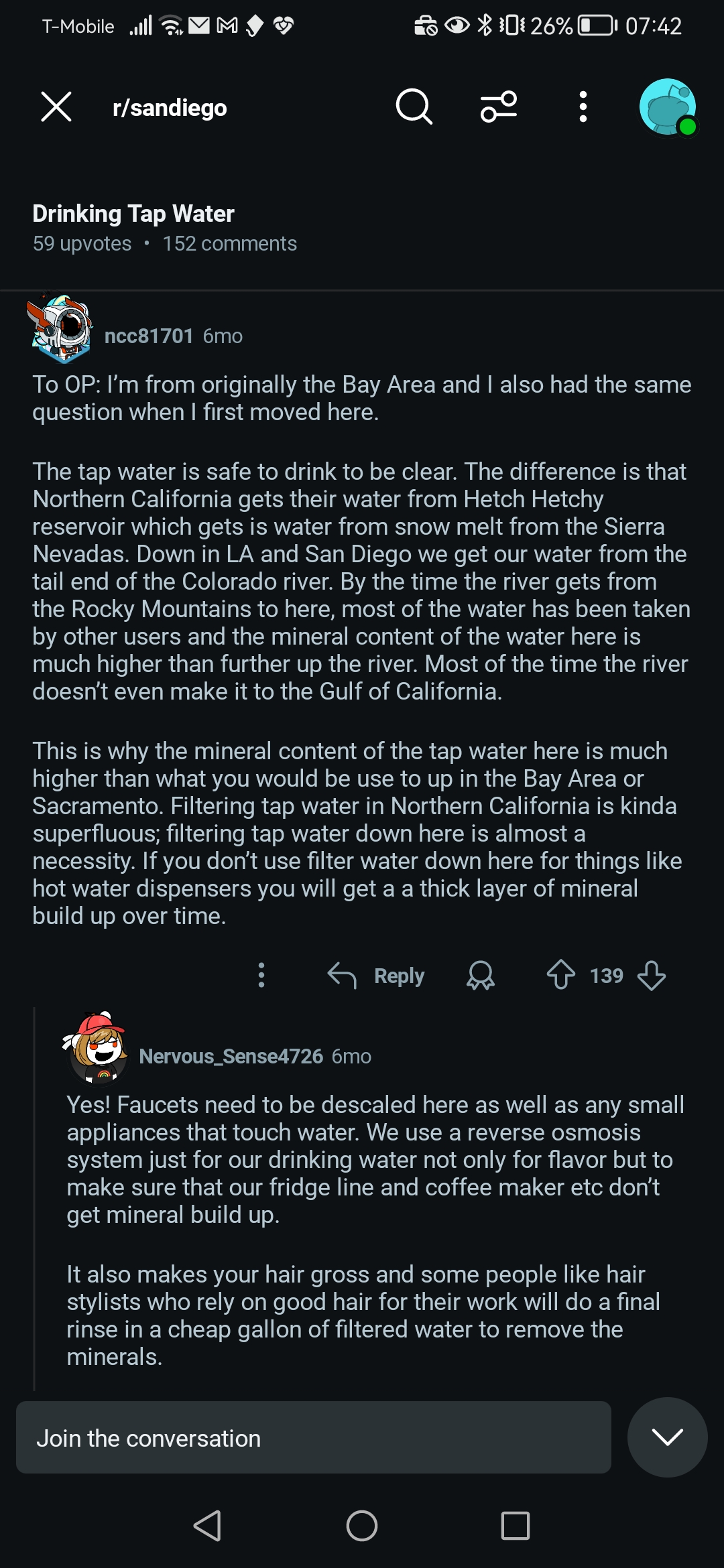Give an award to ncc81701's comment

tap(481, 975)
